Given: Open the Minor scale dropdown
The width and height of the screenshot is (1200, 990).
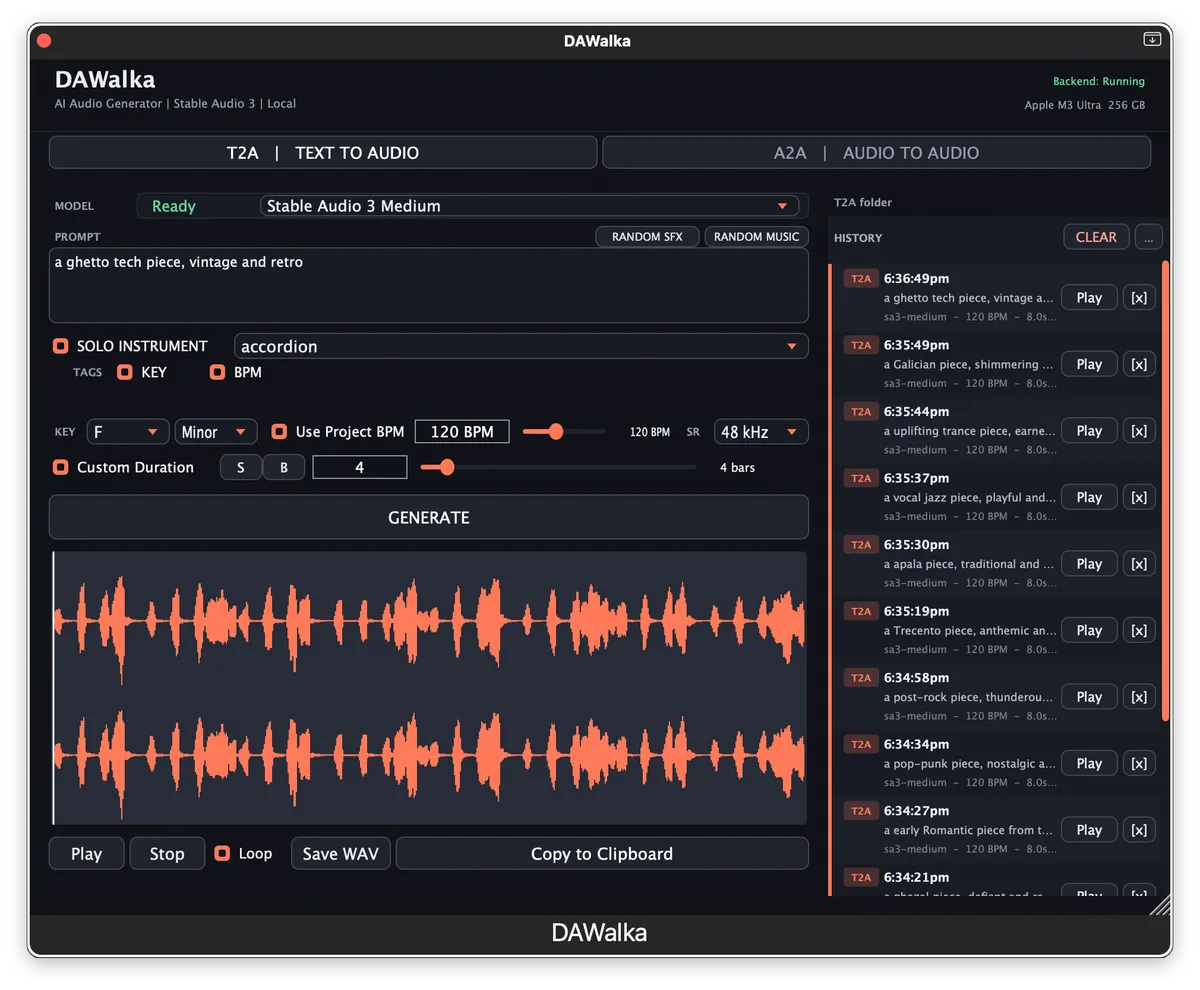Looking at the screenshot, I should coord(216,432).
